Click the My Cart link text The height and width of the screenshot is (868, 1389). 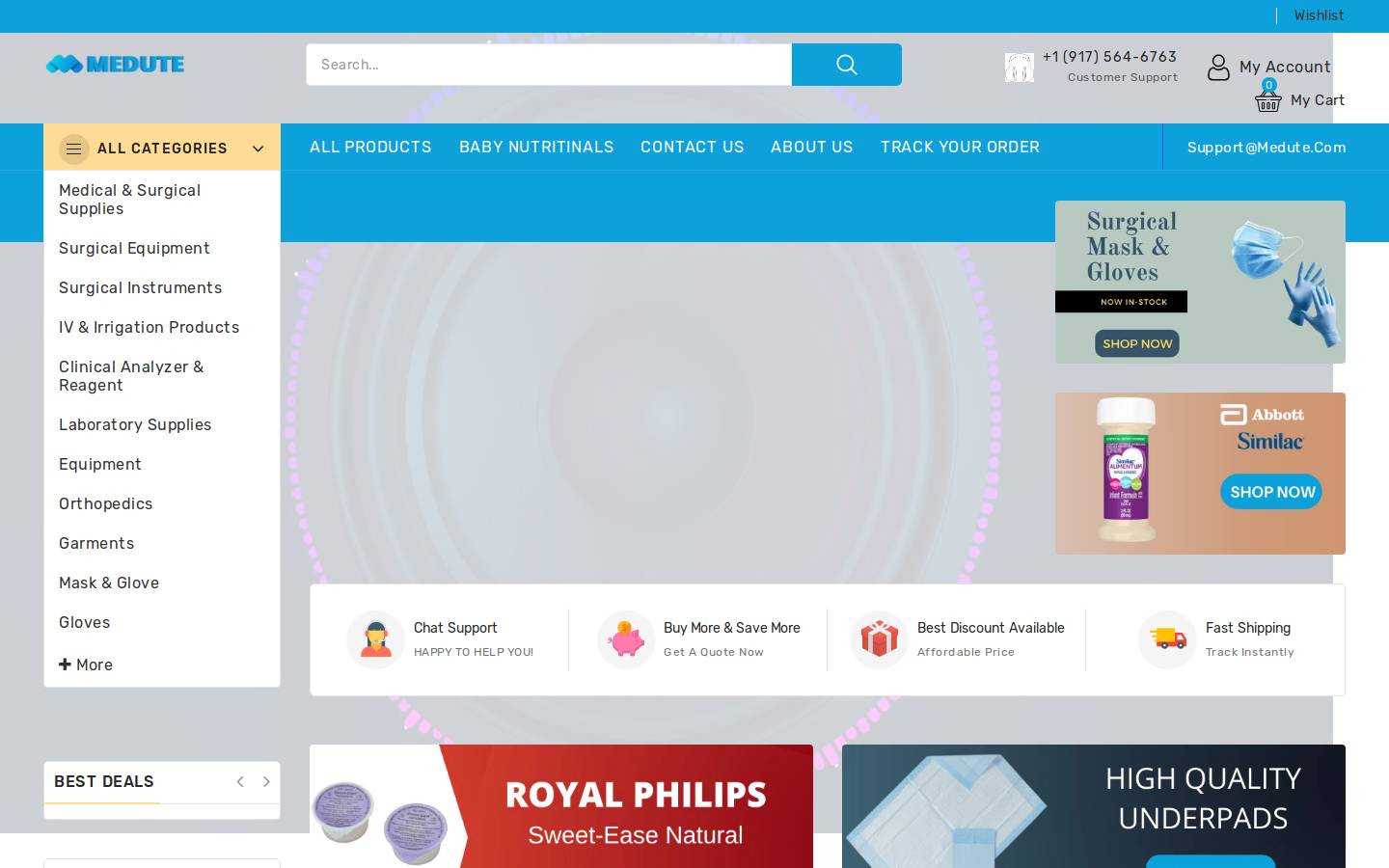coord(1317,100)
